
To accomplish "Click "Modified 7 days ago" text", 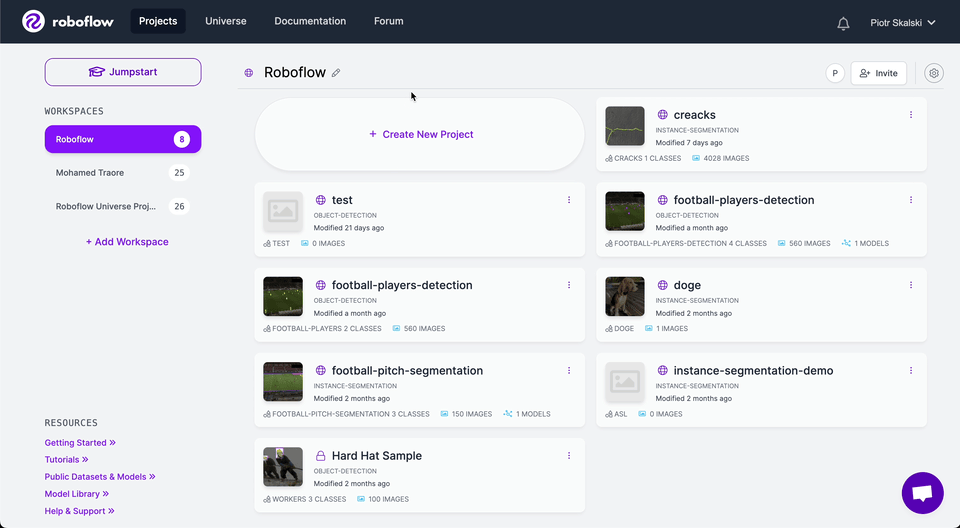I will [x=689, y=143].
